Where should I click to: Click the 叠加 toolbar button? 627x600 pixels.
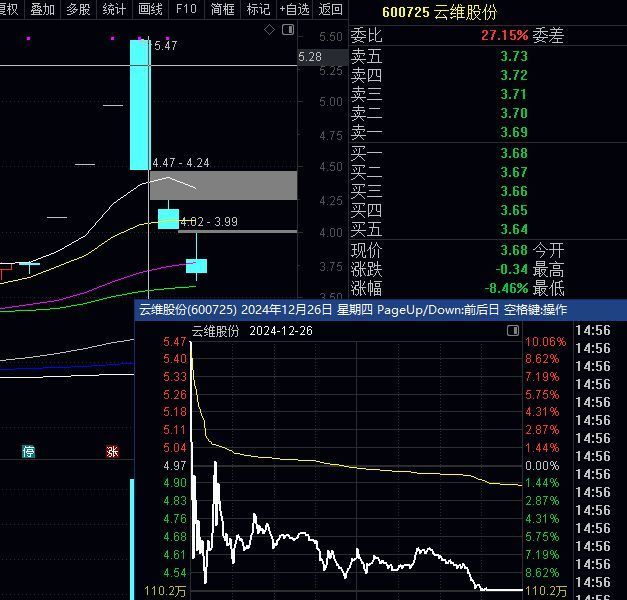point(42,9)
